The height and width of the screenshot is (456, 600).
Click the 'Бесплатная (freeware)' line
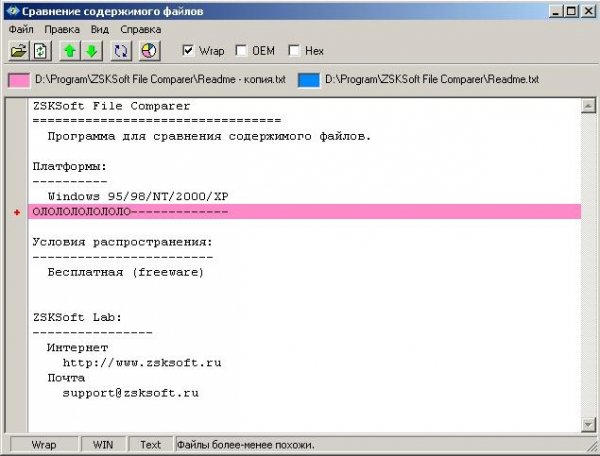pyautogui.click(x=126, y=272)
